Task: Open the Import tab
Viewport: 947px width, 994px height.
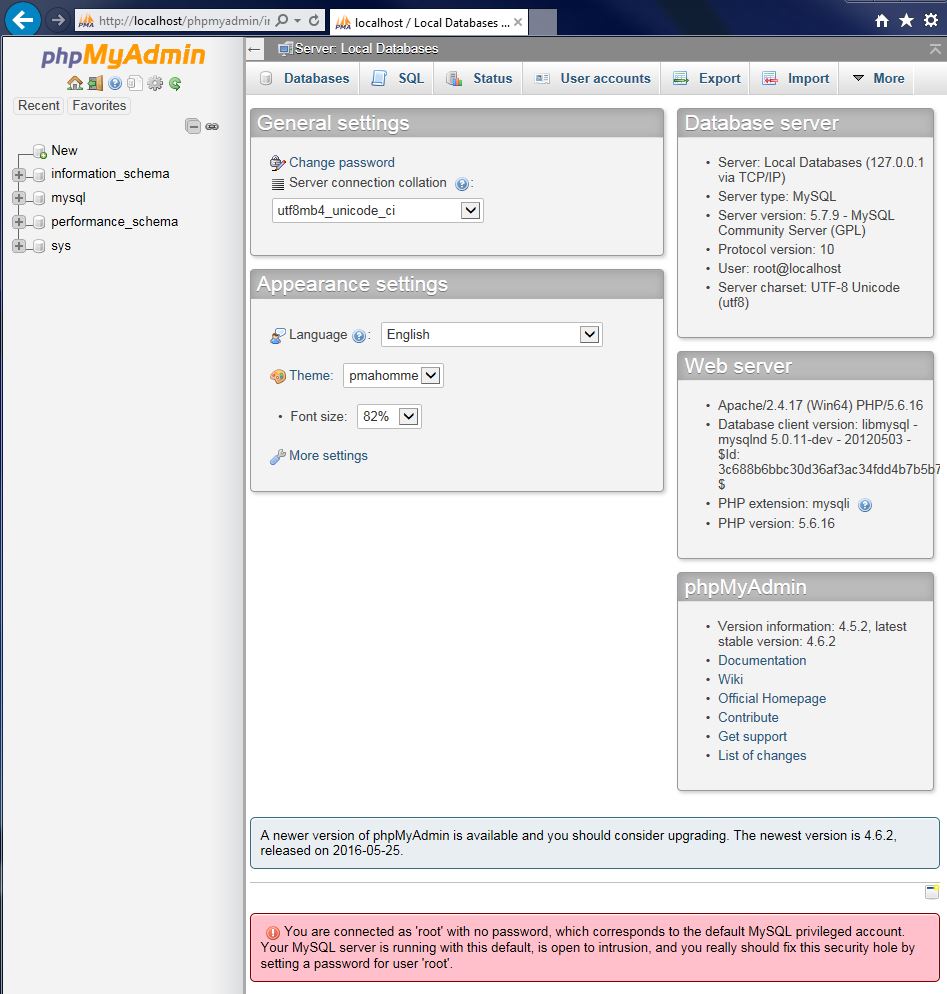Action: pos(796,79)
